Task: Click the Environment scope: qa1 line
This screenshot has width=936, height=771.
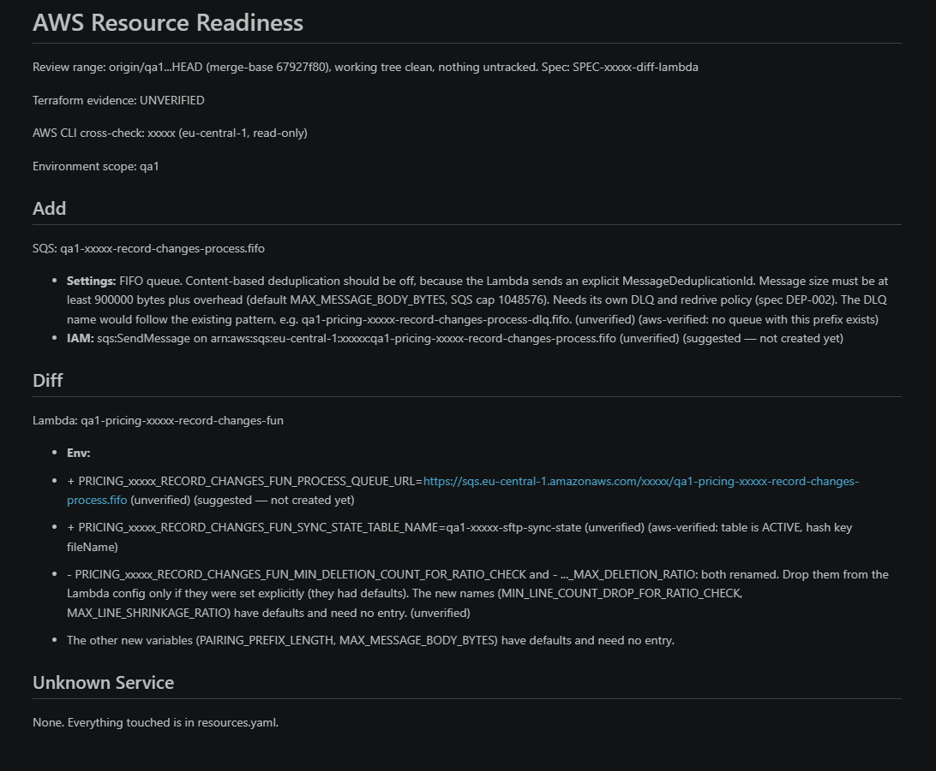Action: pos(96,166)
